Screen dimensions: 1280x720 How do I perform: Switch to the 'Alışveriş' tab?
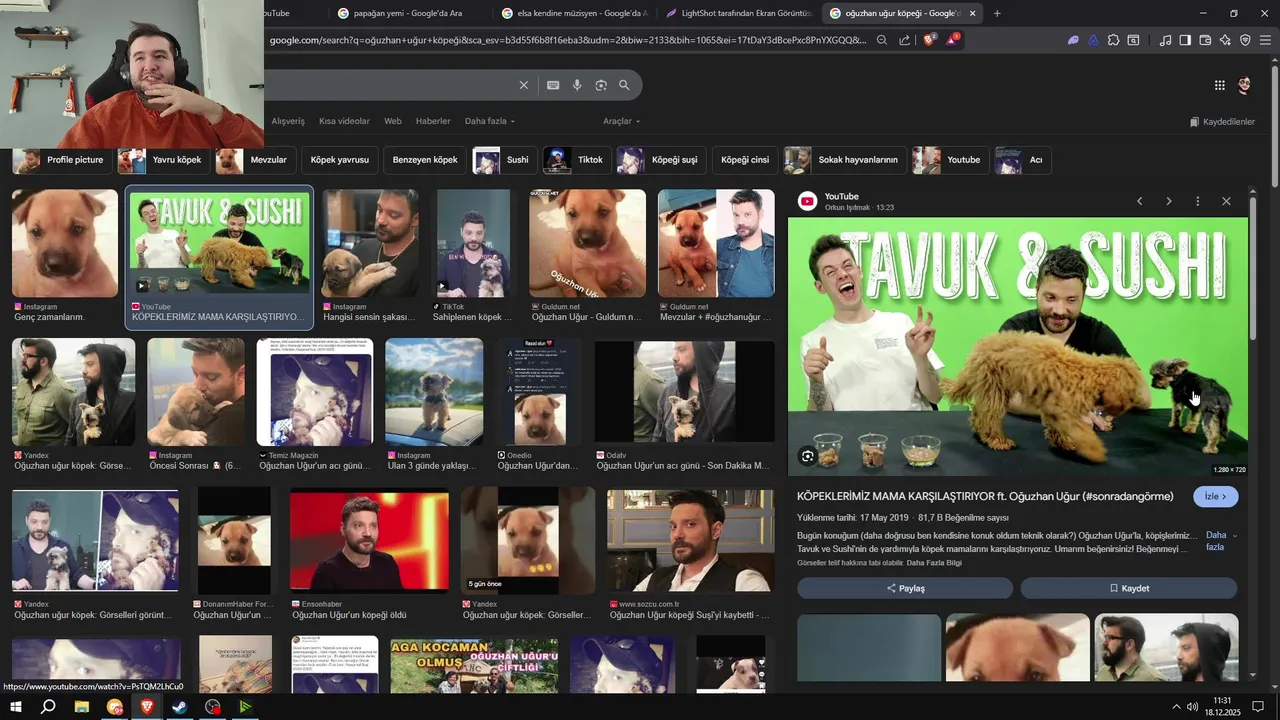coord(288,121)
